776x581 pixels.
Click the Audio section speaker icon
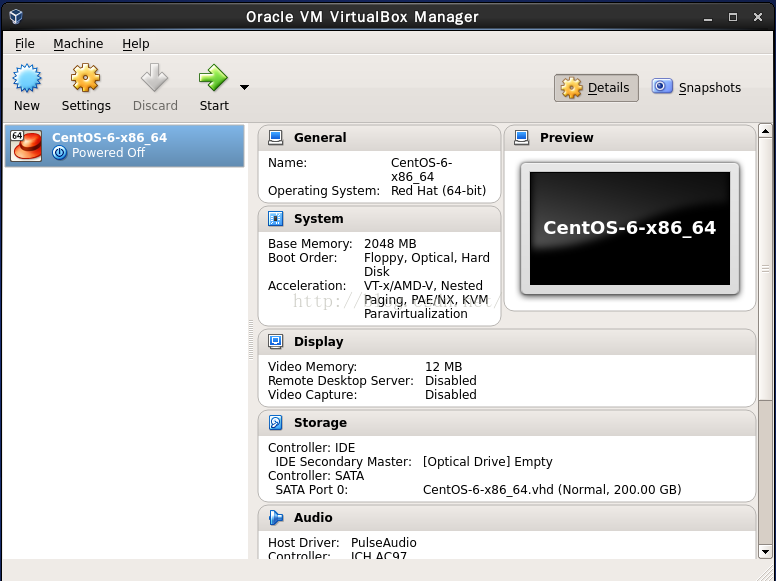276,518
